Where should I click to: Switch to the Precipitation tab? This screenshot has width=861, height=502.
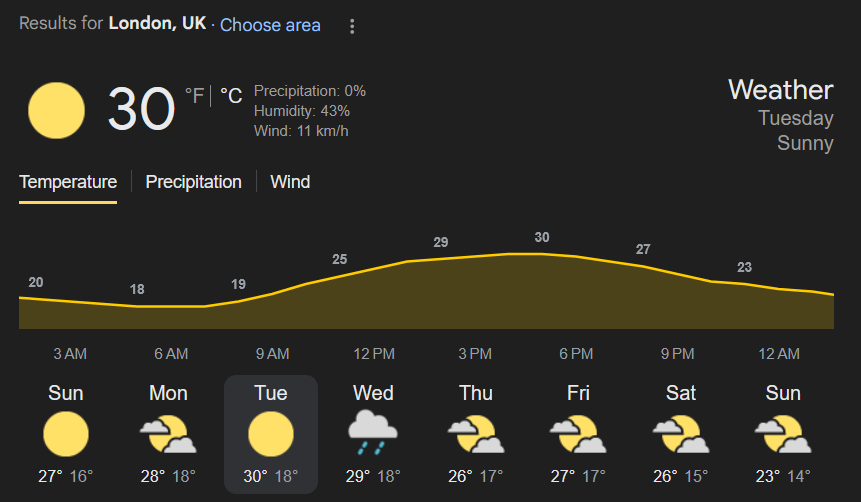point(193,182)
